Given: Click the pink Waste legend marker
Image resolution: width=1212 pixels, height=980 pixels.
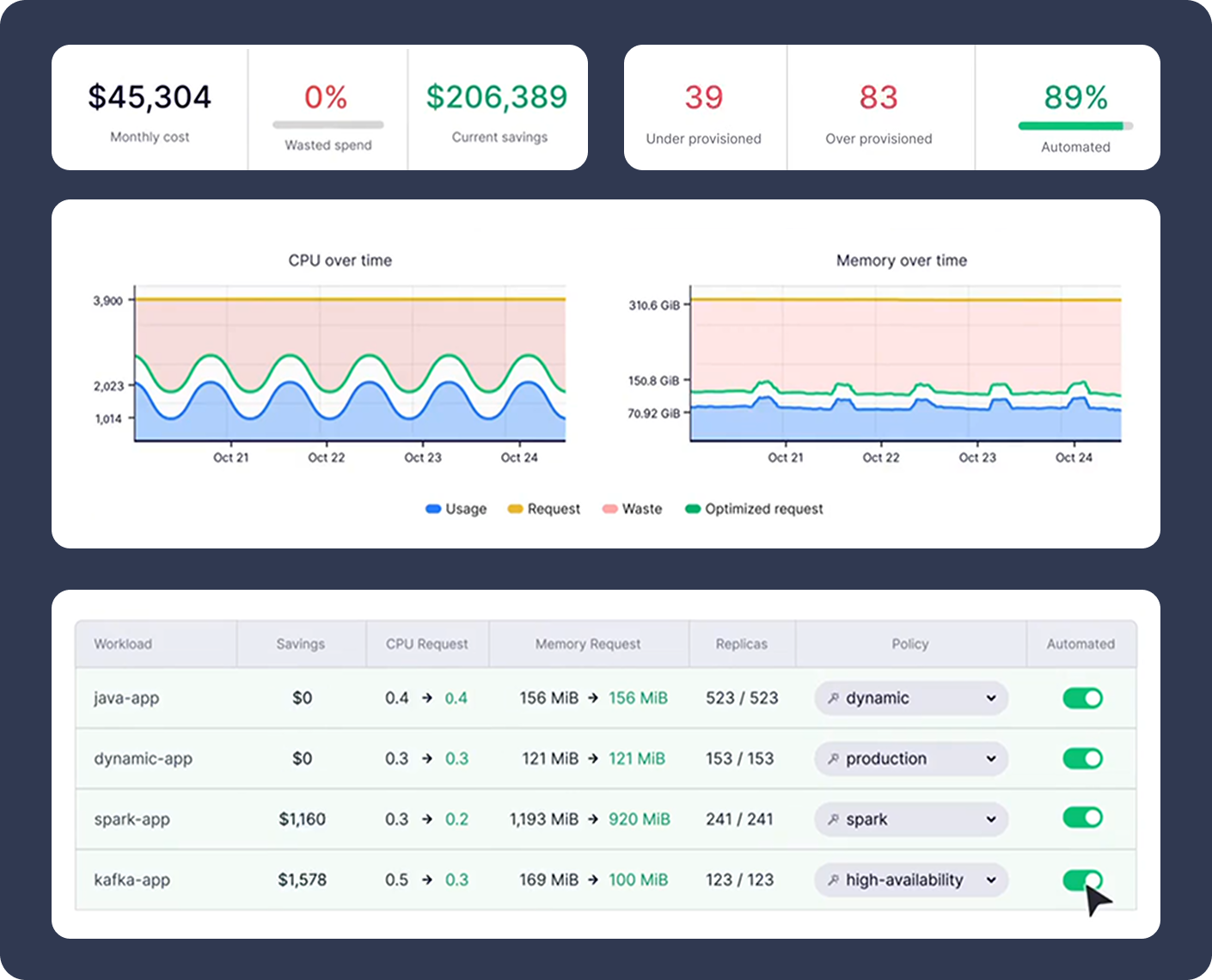Looking at the screenshot, I should 609,509.
